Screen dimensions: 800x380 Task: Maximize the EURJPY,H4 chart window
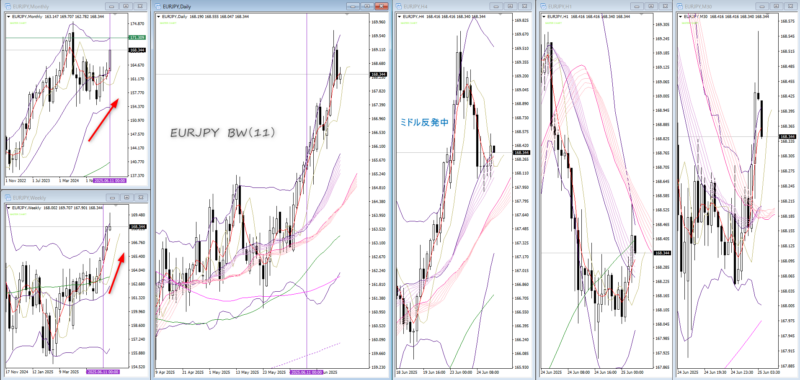(x=510, y=6)
